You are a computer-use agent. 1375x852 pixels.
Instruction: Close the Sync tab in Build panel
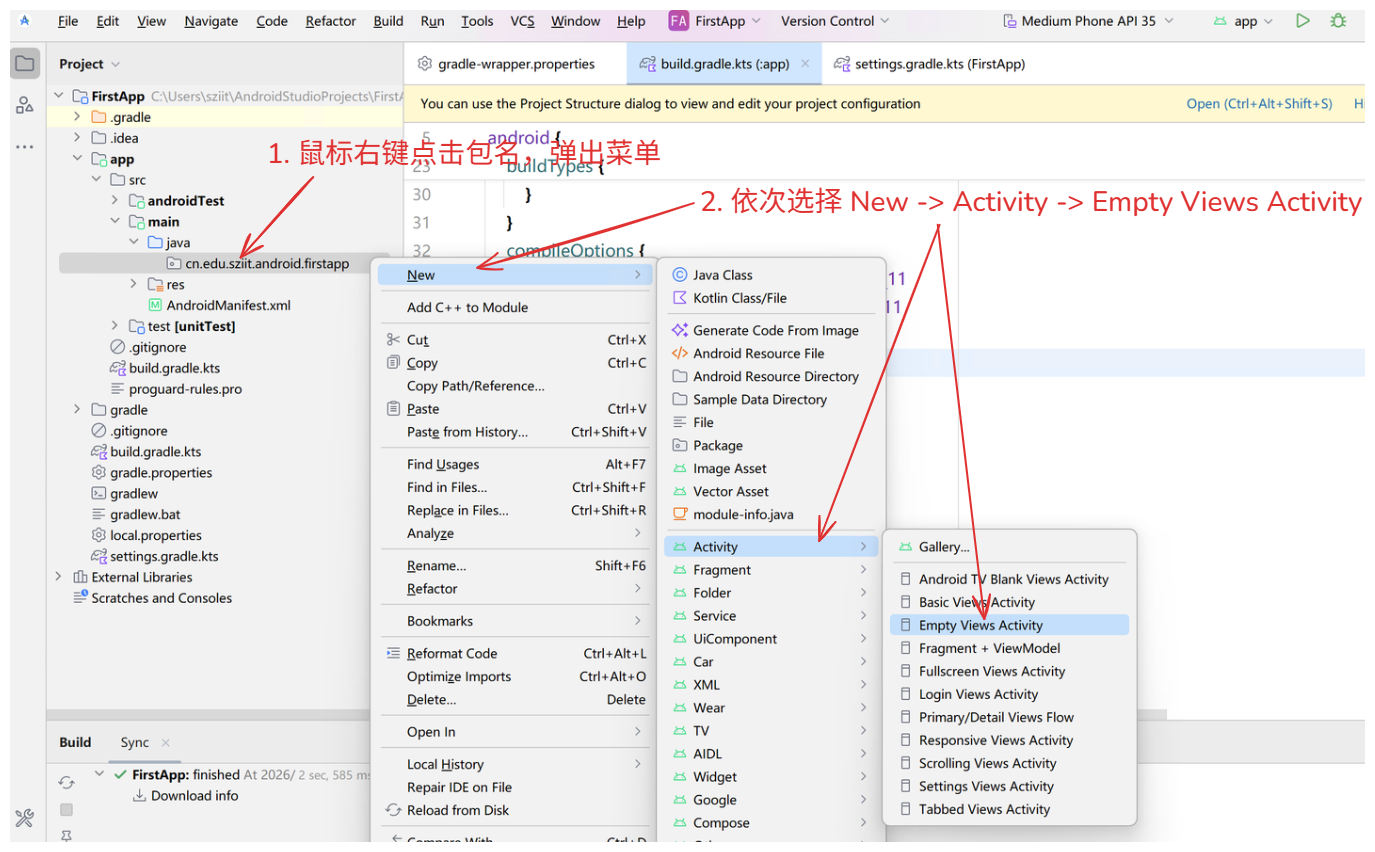pos(166,743)
